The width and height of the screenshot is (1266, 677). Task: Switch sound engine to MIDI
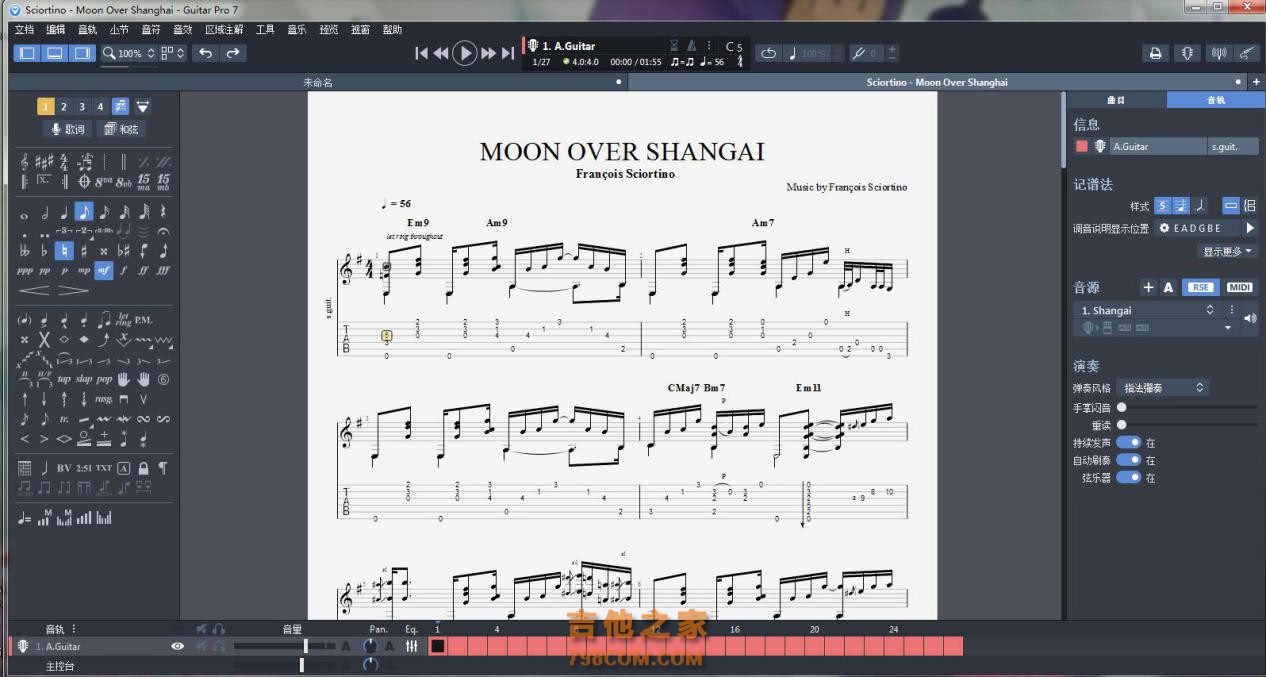click(1239, 287)
